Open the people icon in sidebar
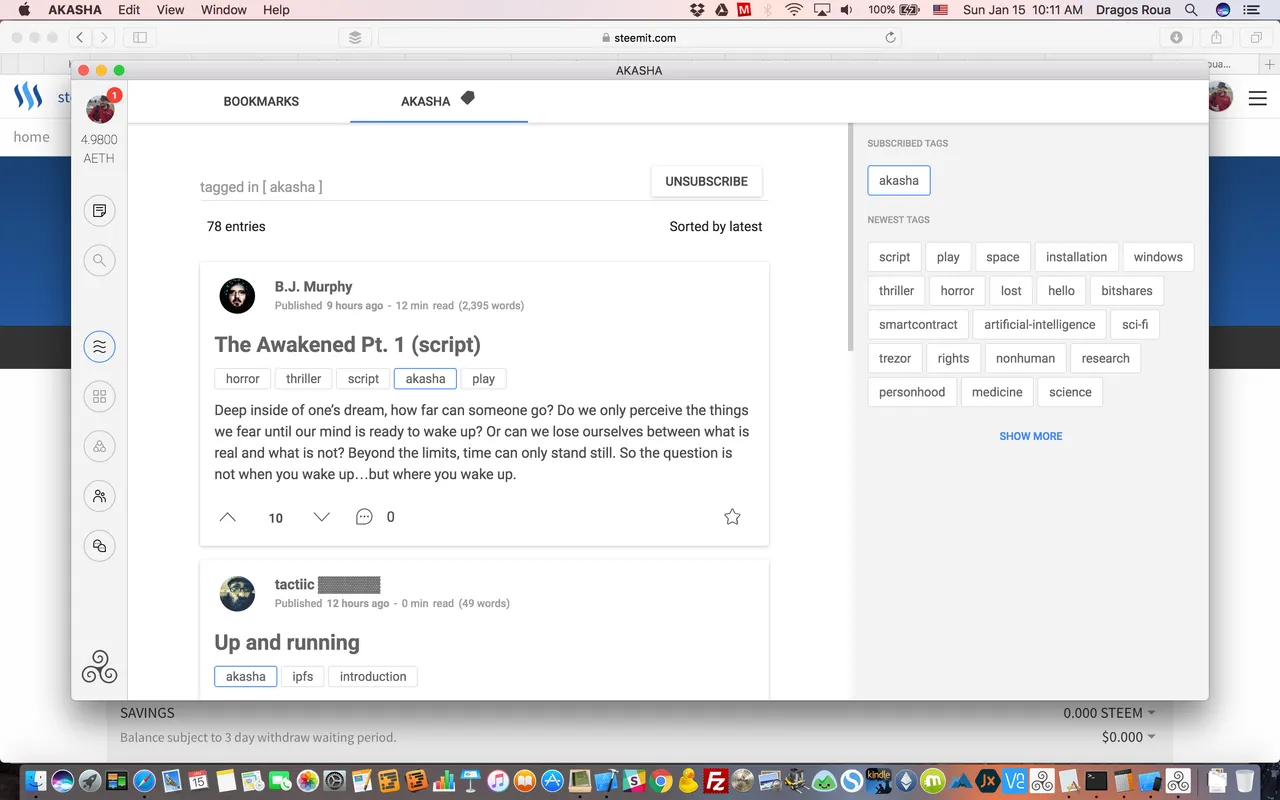 coord(99,496)
